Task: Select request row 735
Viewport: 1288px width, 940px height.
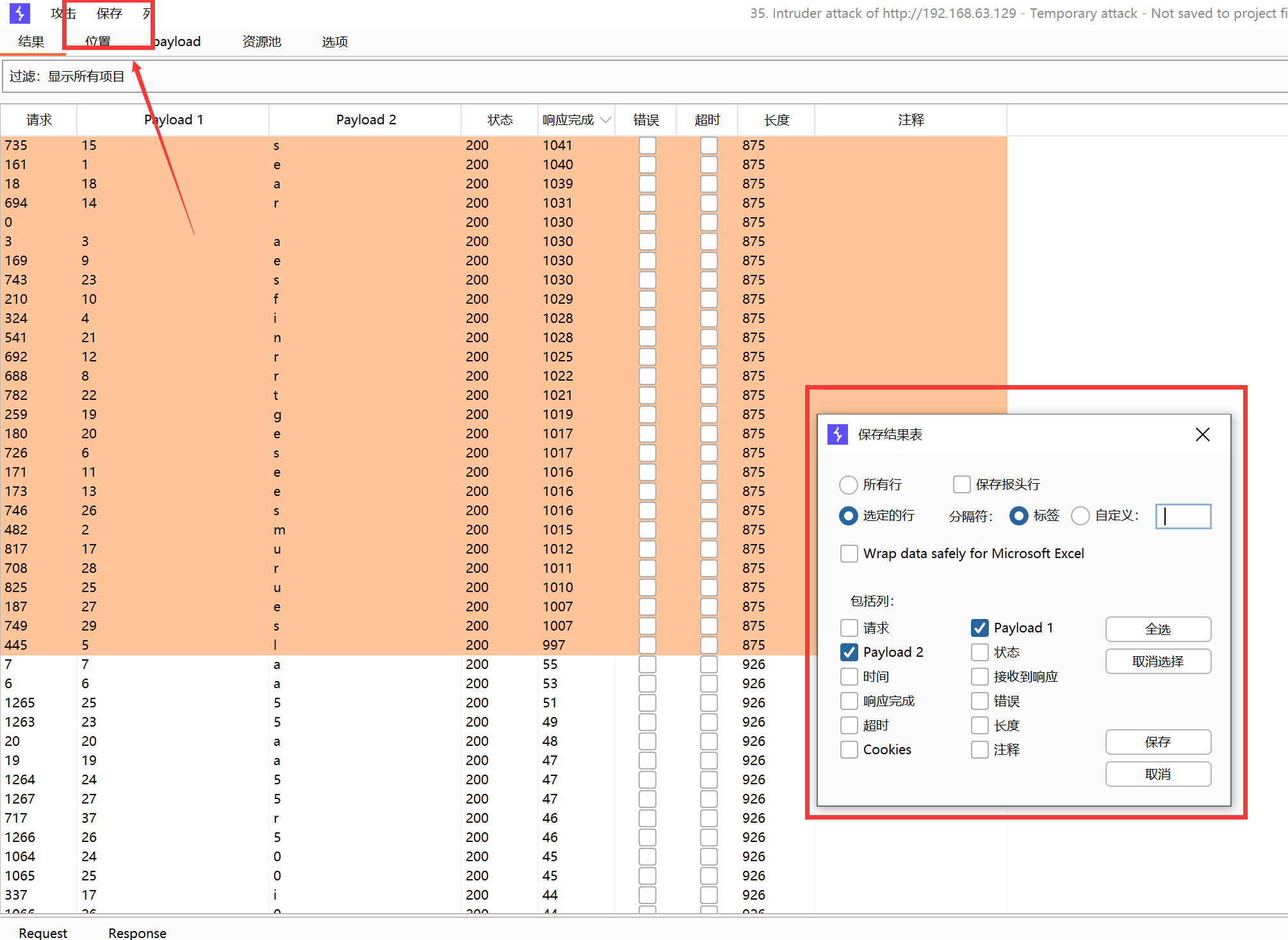Action: 503,145
